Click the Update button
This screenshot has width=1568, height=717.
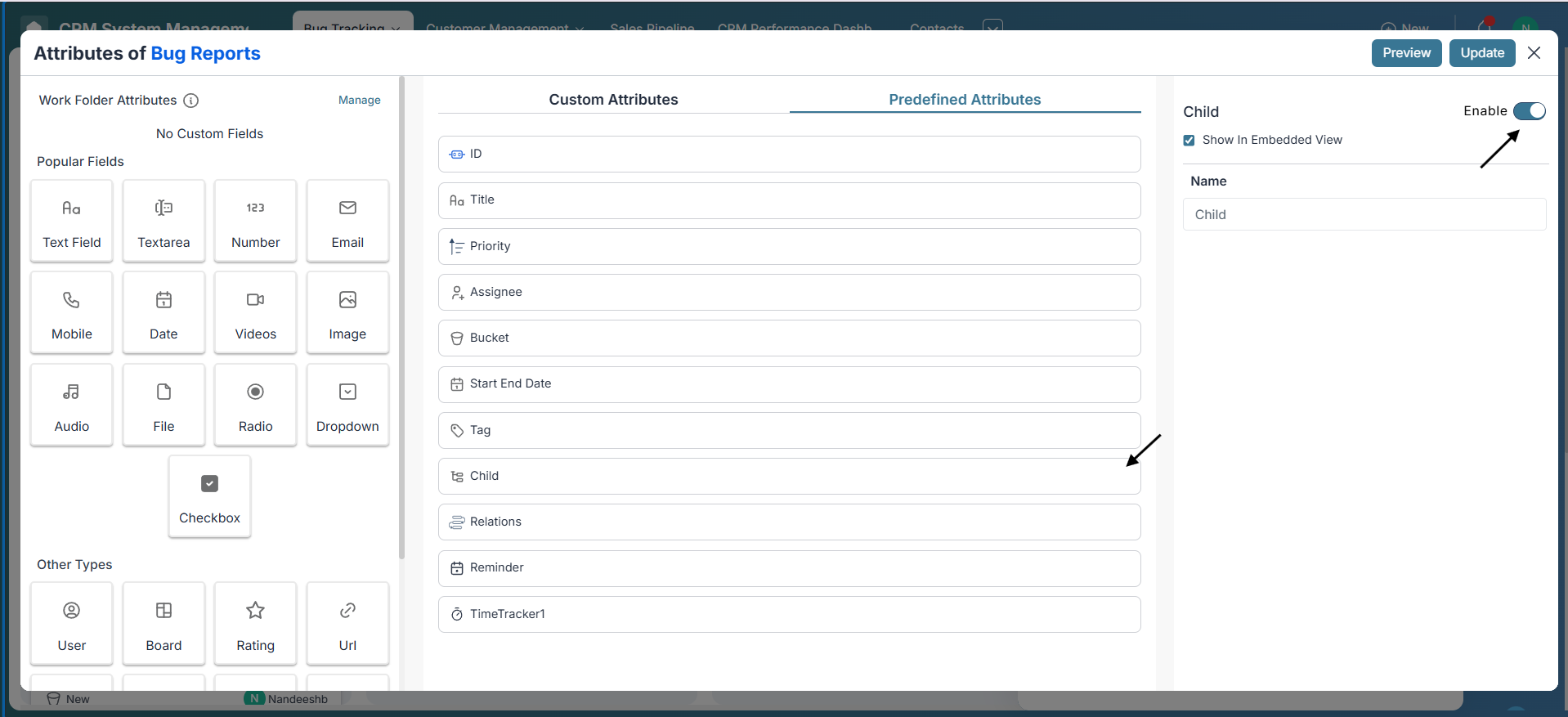pyautogui.click(x=1482, y=53)
